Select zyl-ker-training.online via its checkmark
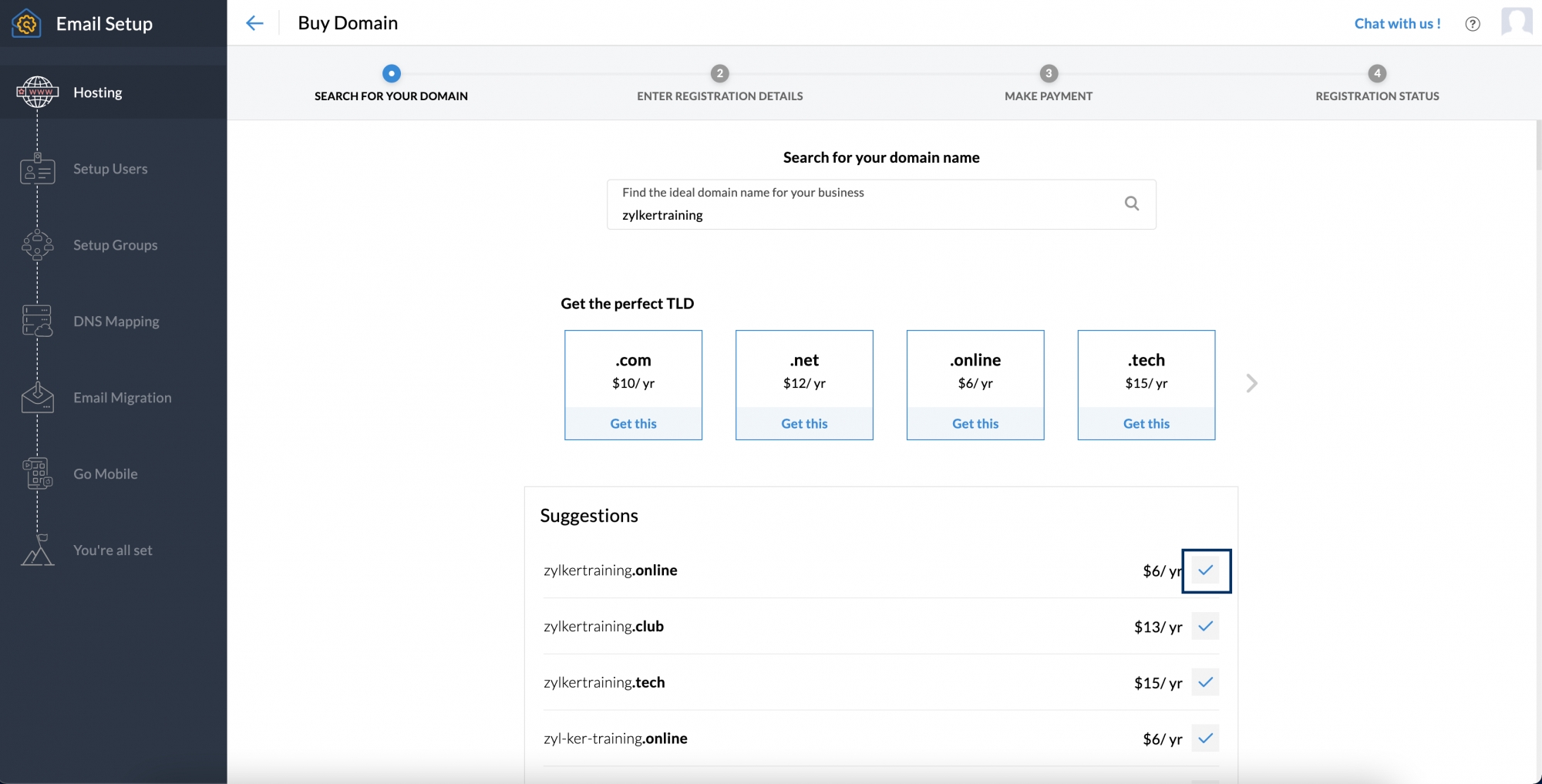Screen dimensions: 1542x784 pos(1206,738)
